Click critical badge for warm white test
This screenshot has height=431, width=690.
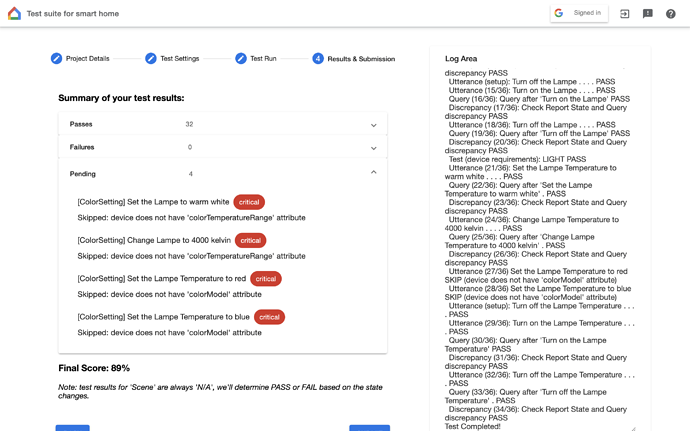pyautogui.click(x=249, y=202)
